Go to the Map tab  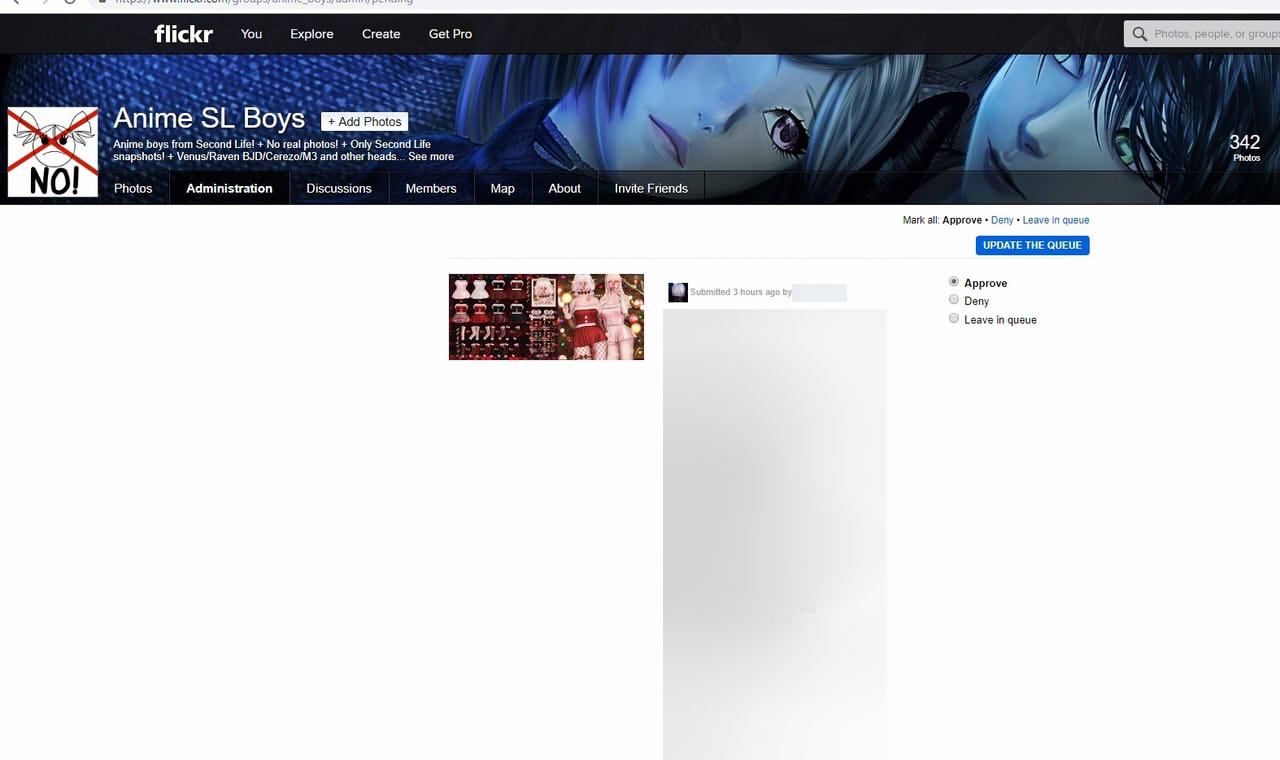coord(502,188)
